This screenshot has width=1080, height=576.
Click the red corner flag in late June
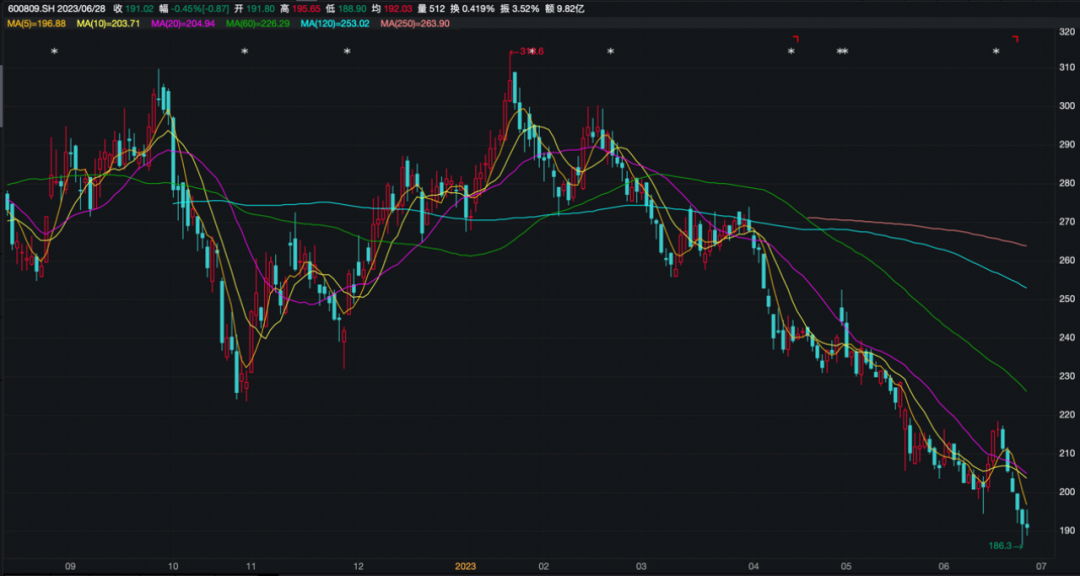(x=1015, y=38)
